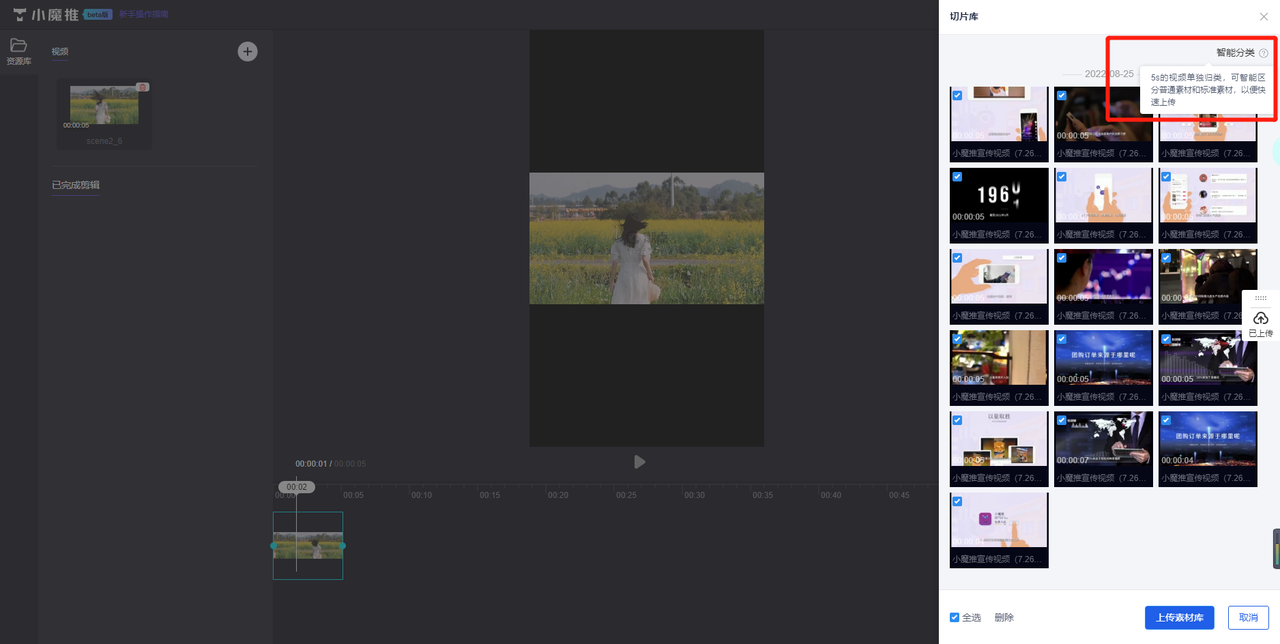Open the 资源库 folder icon in sidebar
The width and height of the screenshot is (1280, 644).
[18, 45]
